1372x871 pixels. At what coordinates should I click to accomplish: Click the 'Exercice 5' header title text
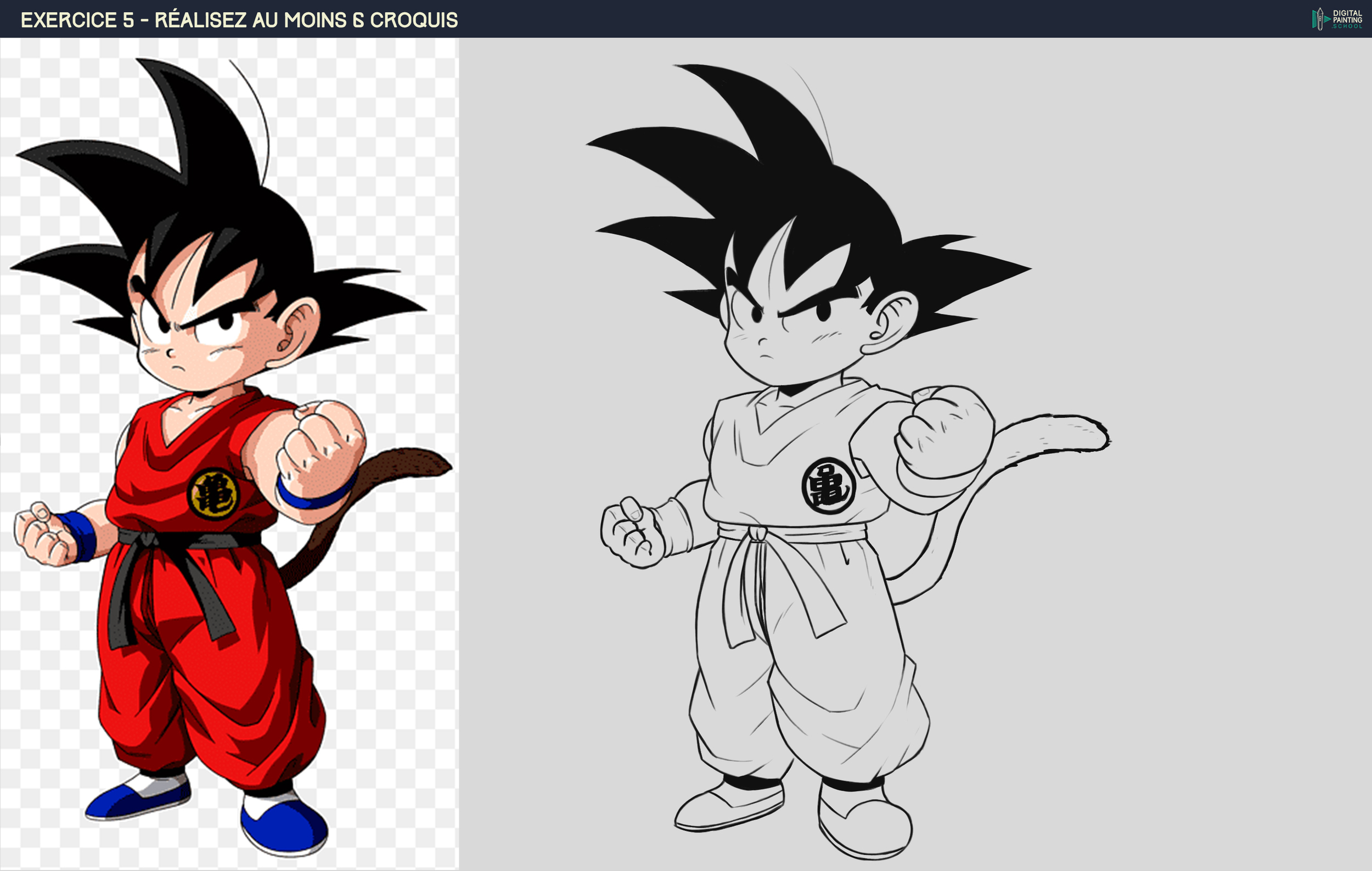[x=239, y=20]
